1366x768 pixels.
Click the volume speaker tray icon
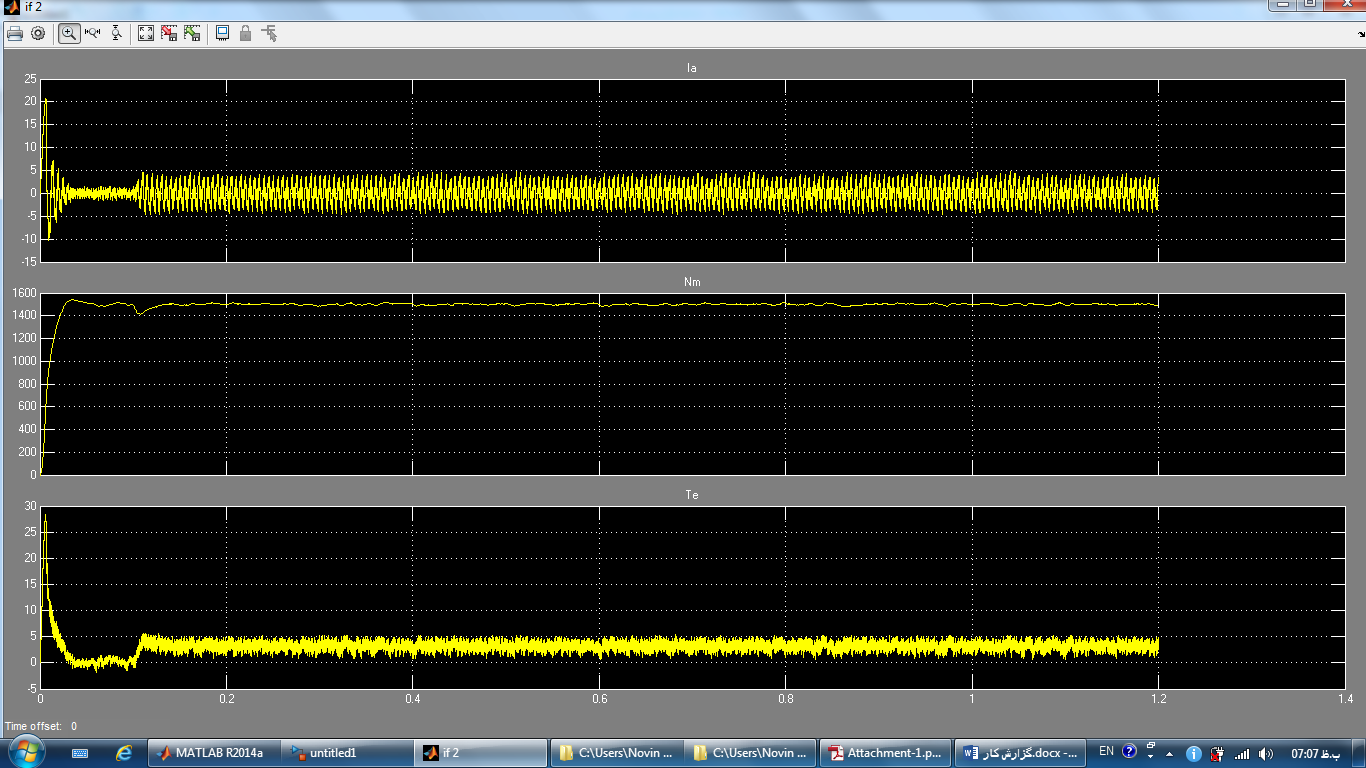pos(1266,753)
